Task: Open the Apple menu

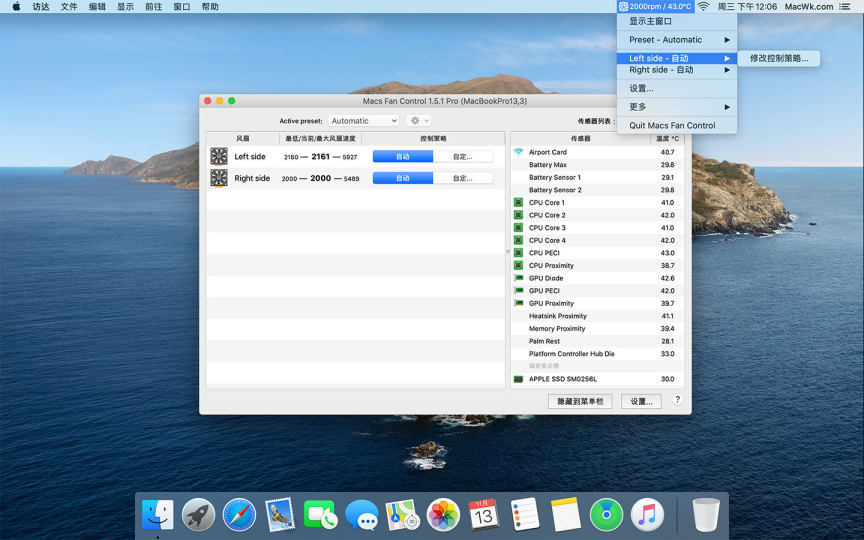Action: [16, 7]
